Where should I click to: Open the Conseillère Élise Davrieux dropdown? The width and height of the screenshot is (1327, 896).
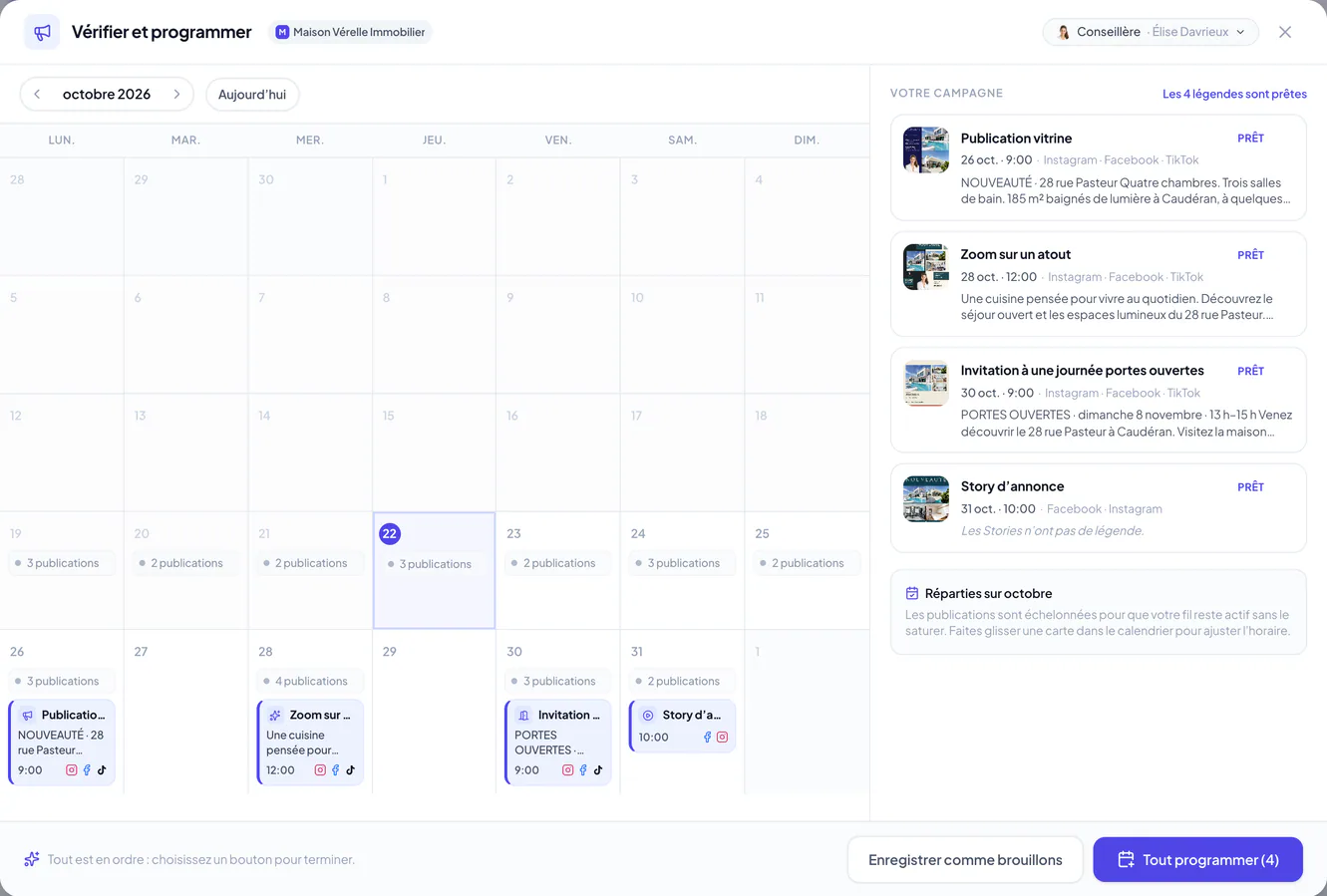pyautogui.click(x=1150, y=32)
